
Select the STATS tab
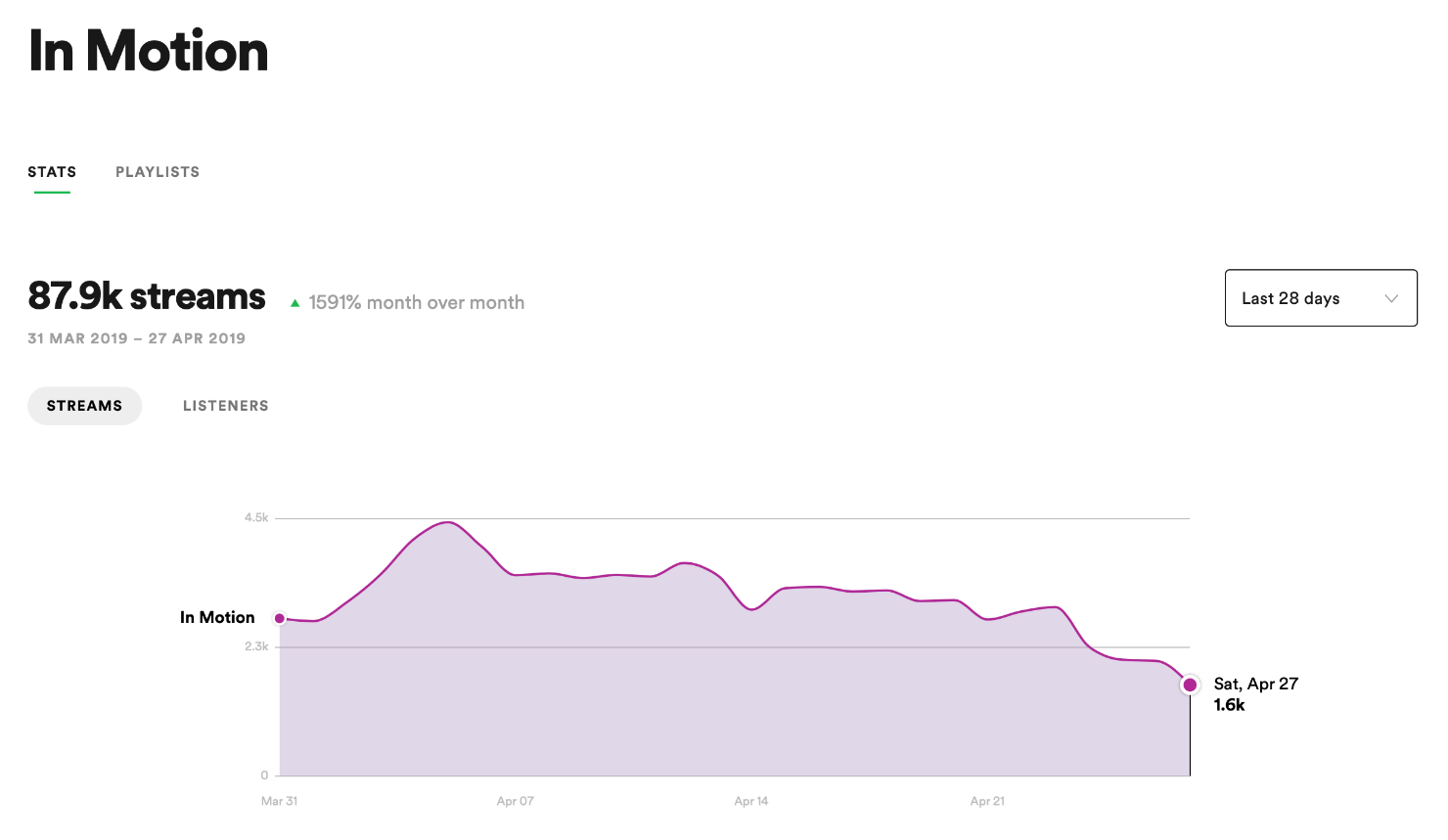[52, 172]
